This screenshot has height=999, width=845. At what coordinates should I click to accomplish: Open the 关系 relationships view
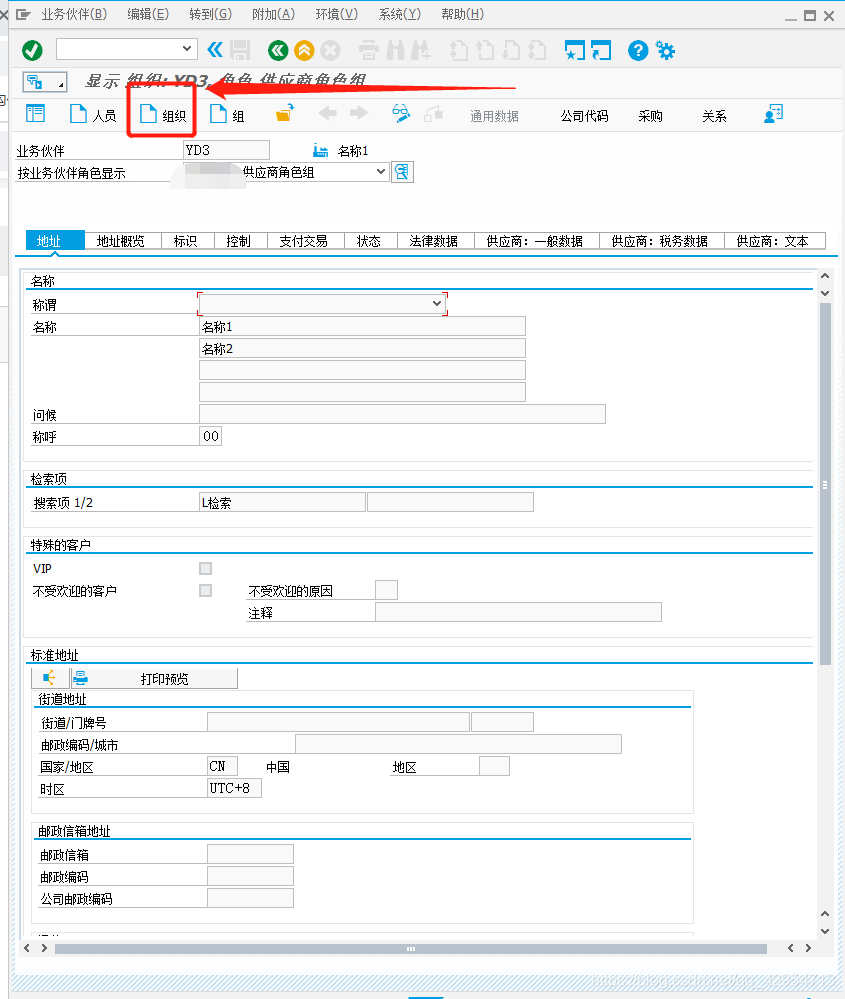coord(713,115)
